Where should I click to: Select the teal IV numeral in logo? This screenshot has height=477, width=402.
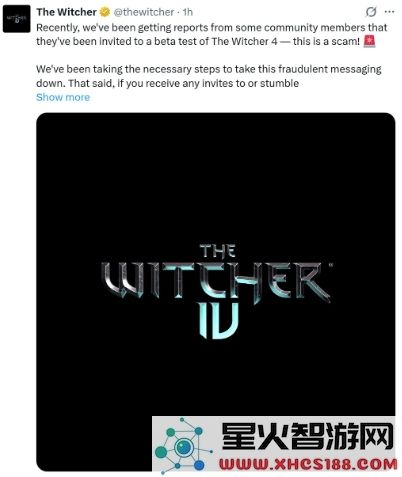pos(219,320)
